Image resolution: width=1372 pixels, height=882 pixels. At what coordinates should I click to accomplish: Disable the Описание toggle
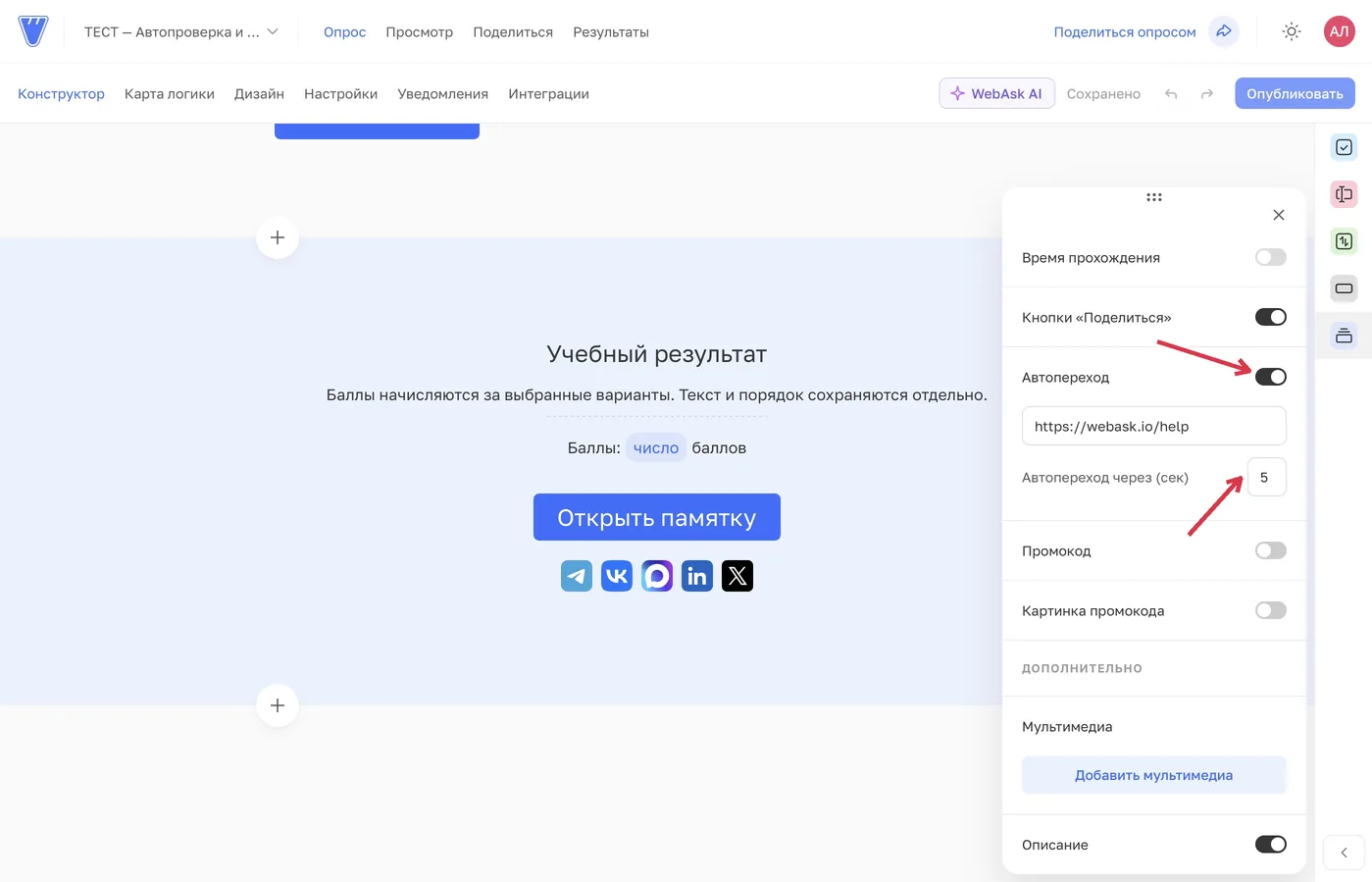[1271, 845]
